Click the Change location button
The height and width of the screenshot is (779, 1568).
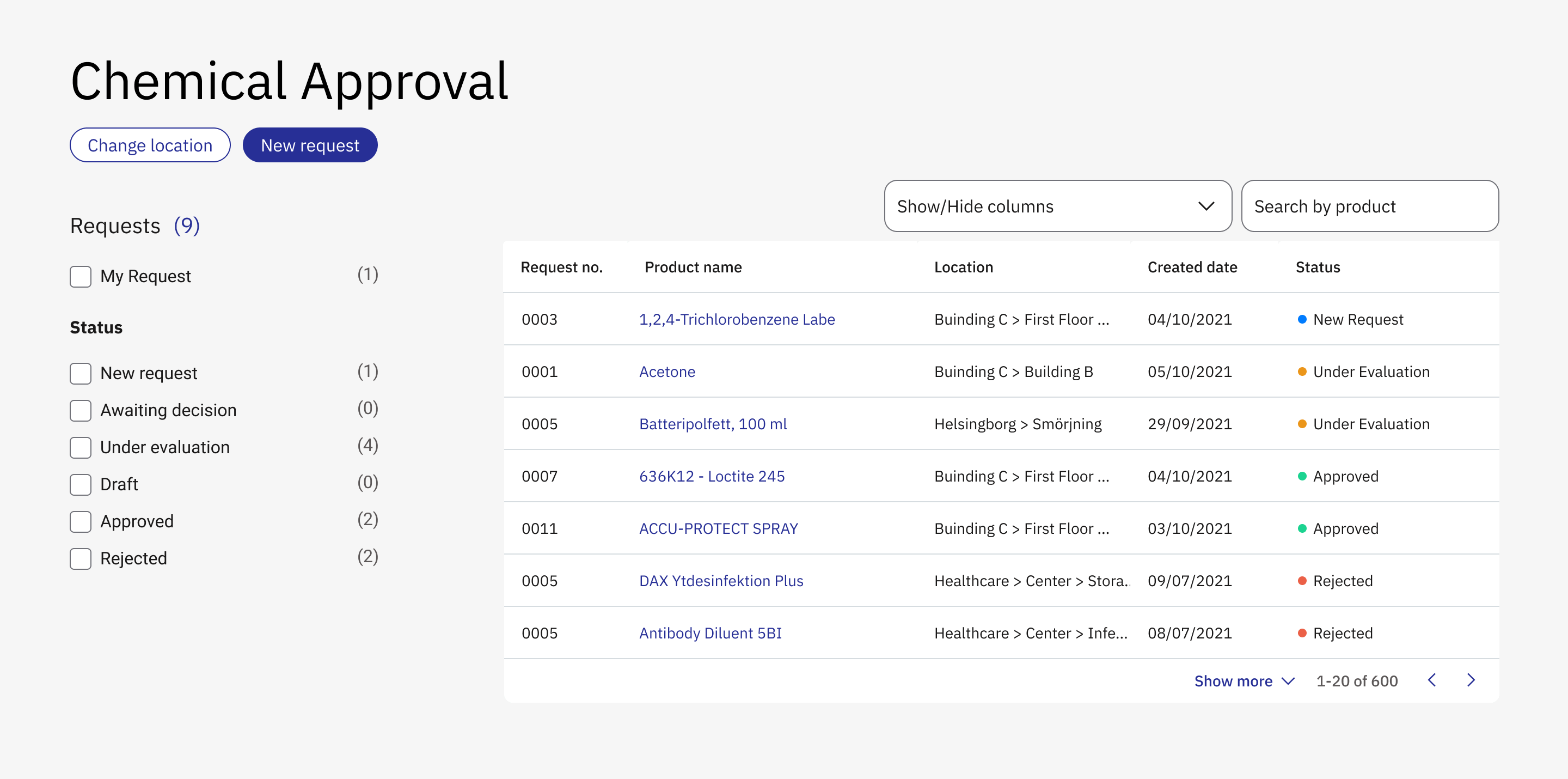[x=150, y=145]
